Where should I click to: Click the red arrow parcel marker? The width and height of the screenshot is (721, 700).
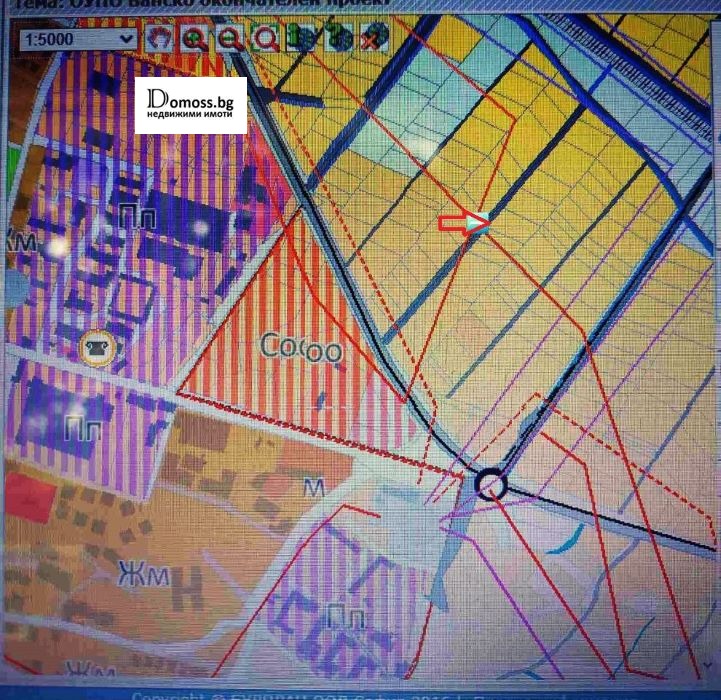[464, 224]
